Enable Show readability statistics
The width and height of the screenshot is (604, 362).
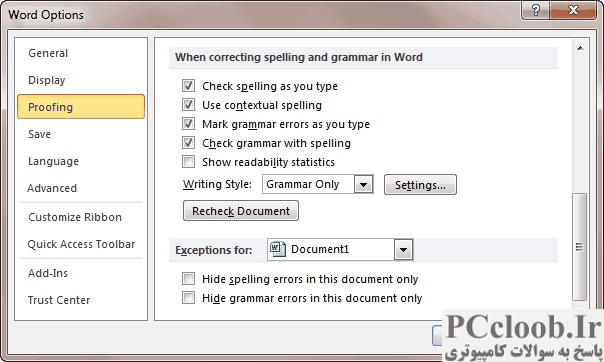pyautogui.click(x=188, y=161)
